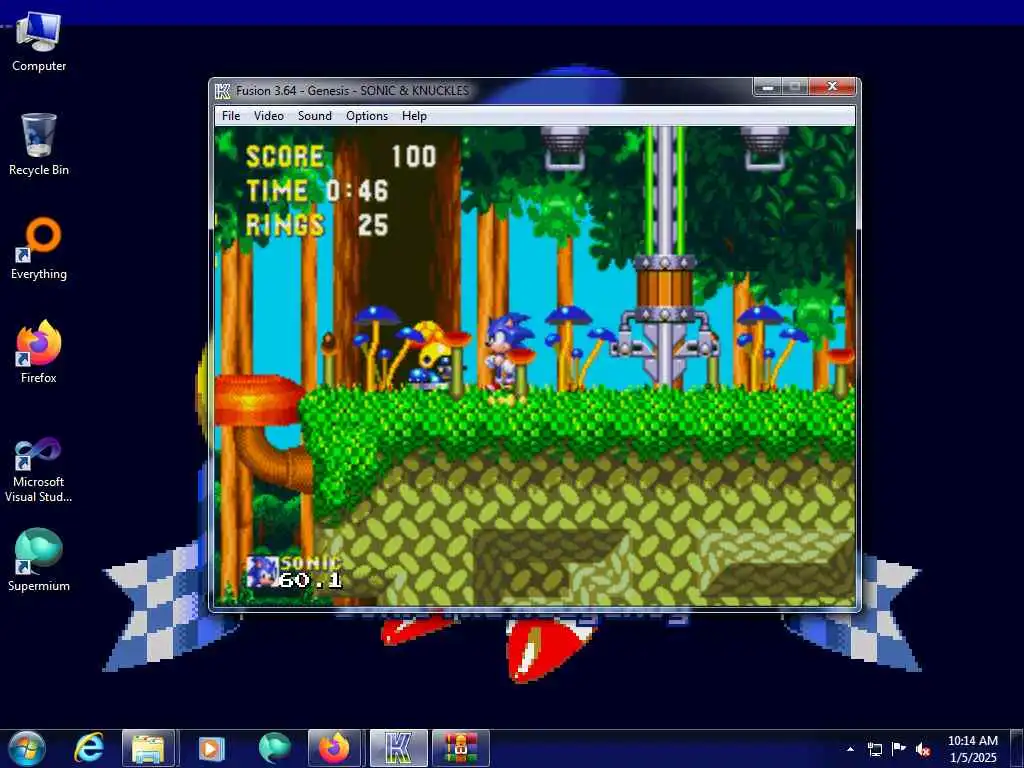Screen dimensions: 1024x768
Task: Open the Sound menu in Fusion
Action: point(315,116)
